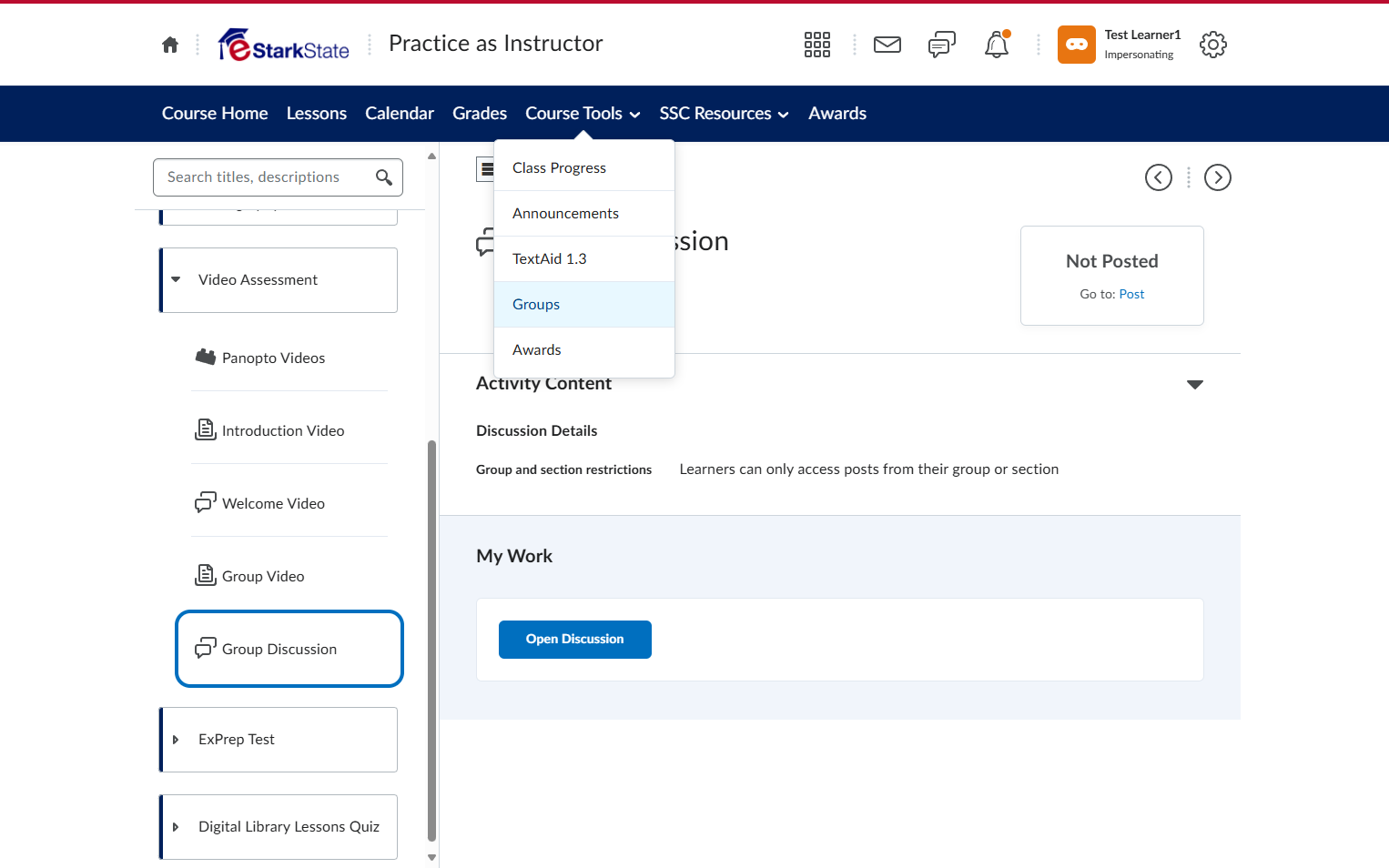The image size is (1389, 868).
Task: Select Class Progress from menu
Action: pyautogui.click(x=584, y=168)
